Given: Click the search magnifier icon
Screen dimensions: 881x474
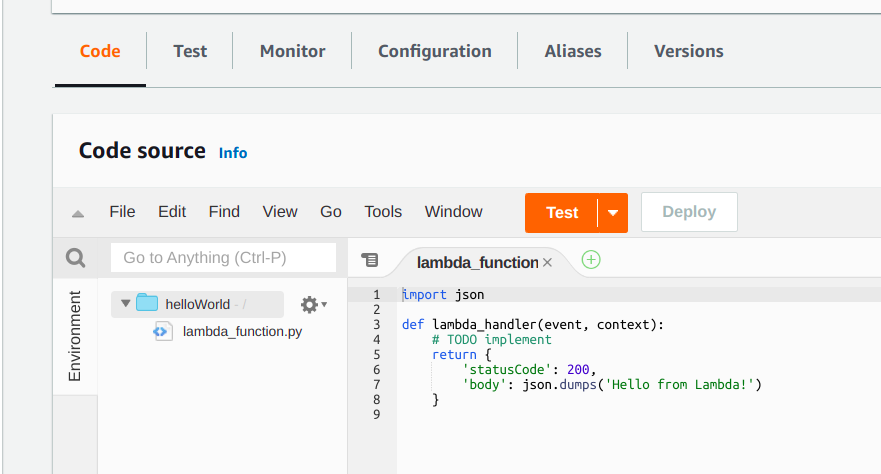Looking at the screenshot, I should click(76, 258).
